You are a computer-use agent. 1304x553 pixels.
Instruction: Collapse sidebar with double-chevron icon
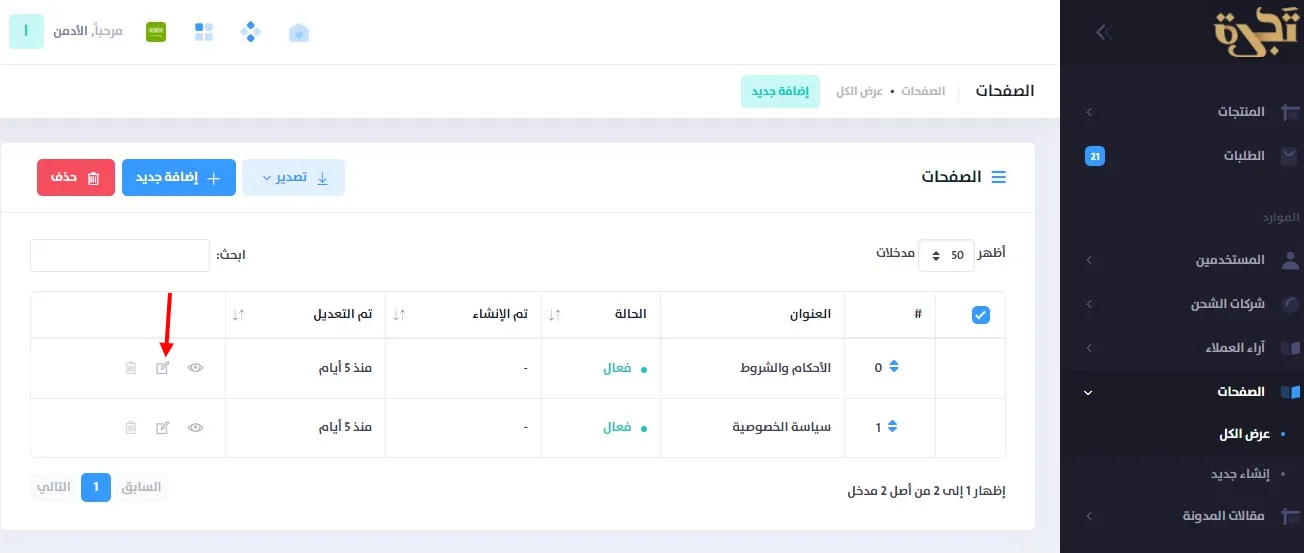[x=1103, y=32]
